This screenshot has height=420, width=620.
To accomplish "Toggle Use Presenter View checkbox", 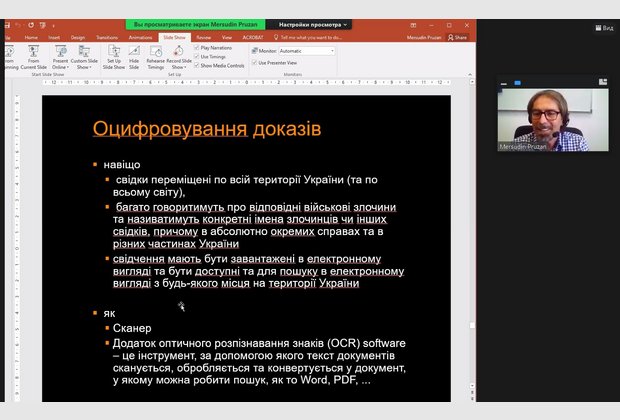I will 256,62.
